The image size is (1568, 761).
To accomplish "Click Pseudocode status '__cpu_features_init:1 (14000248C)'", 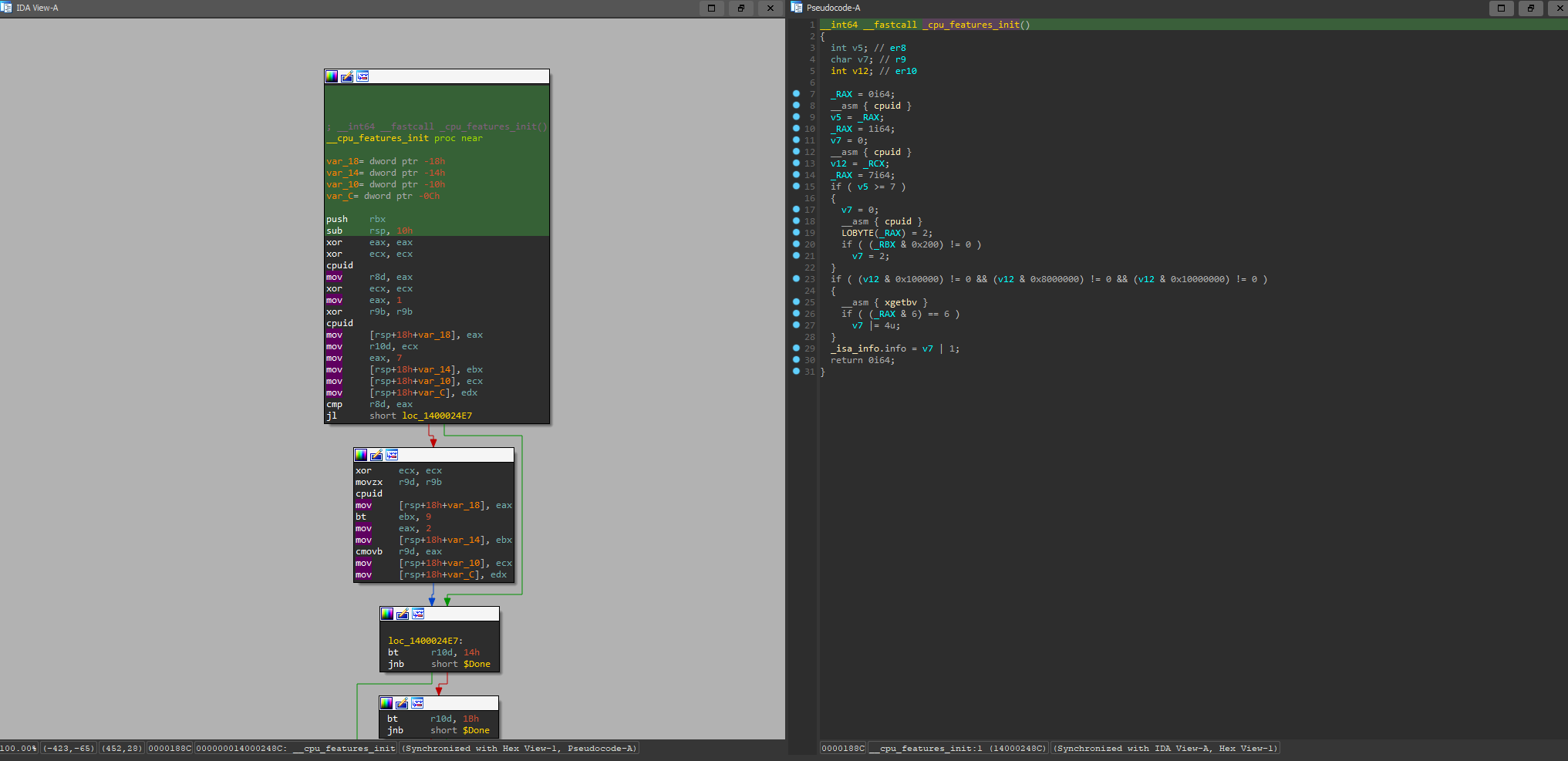I will (959, 748).
